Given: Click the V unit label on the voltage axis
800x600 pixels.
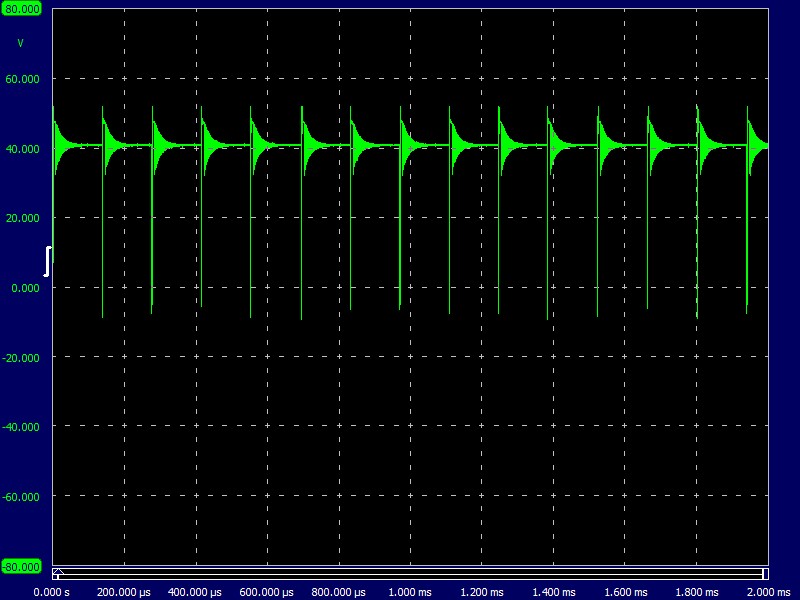Looking at the screenshot, I should tap(20, 43).
